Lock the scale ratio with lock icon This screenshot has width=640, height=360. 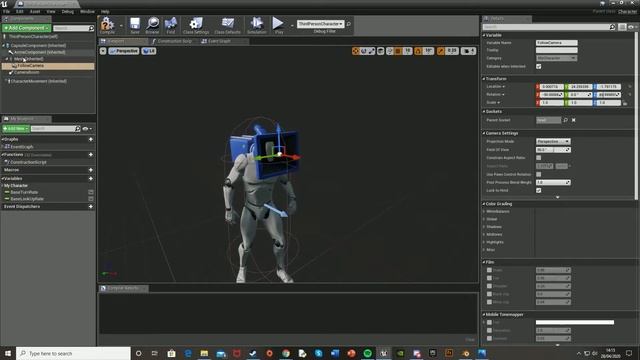coord(625,103)
